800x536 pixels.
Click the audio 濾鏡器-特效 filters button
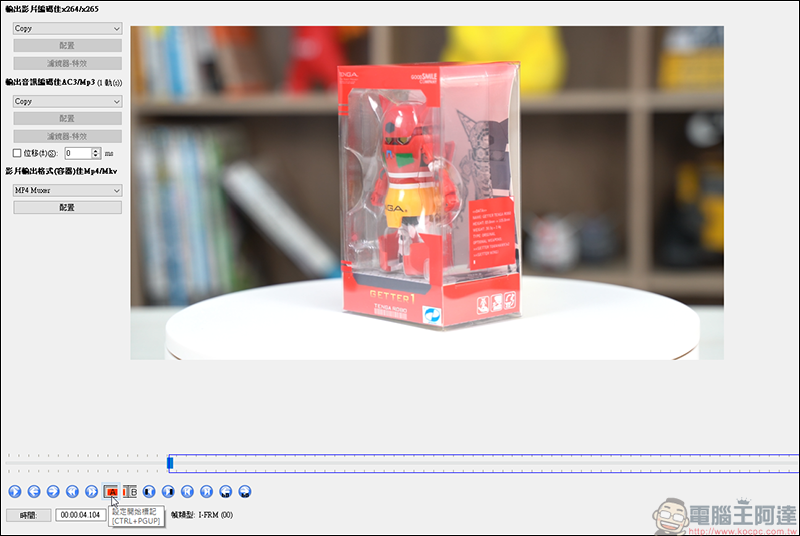[x=67, y=136]
